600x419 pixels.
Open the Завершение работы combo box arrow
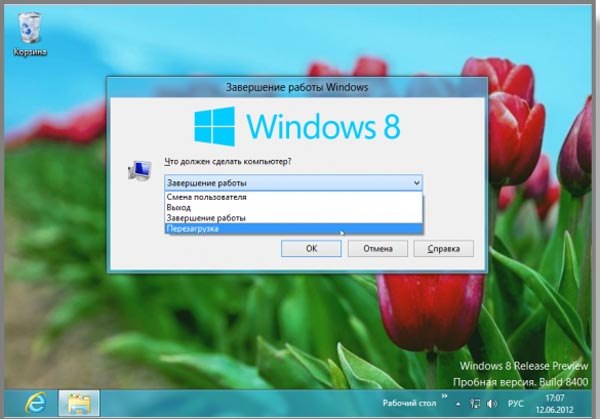[417, 183]
